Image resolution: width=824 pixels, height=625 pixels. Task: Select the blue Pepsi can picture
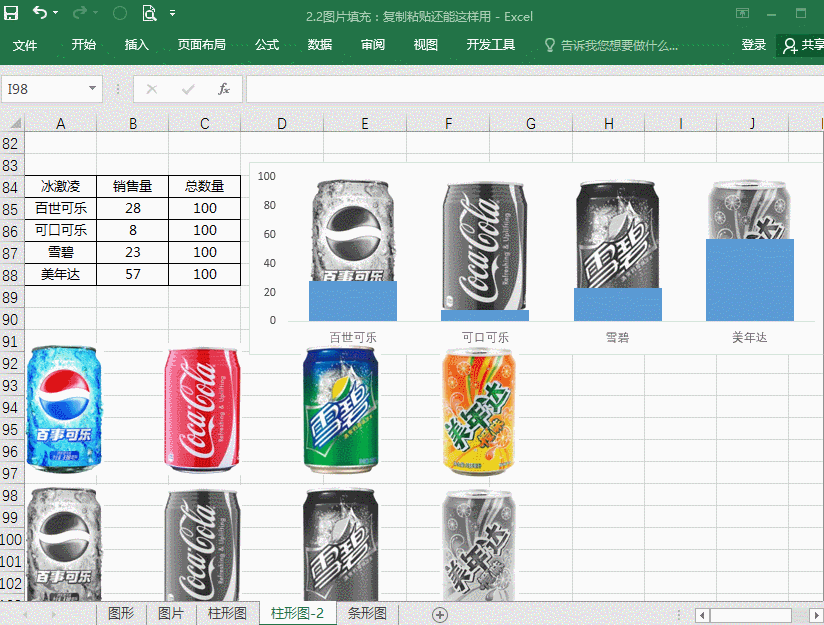click(x=64, y=408)
